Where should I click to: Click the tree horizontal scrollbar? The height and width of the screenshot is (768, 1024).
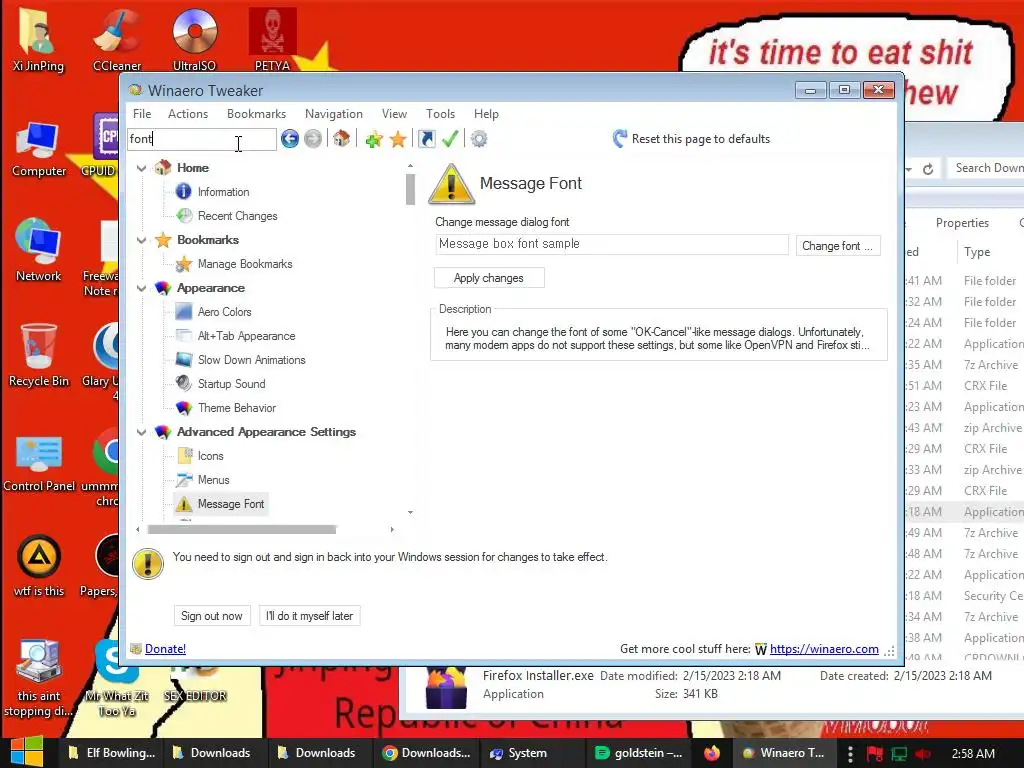(242, 529)
